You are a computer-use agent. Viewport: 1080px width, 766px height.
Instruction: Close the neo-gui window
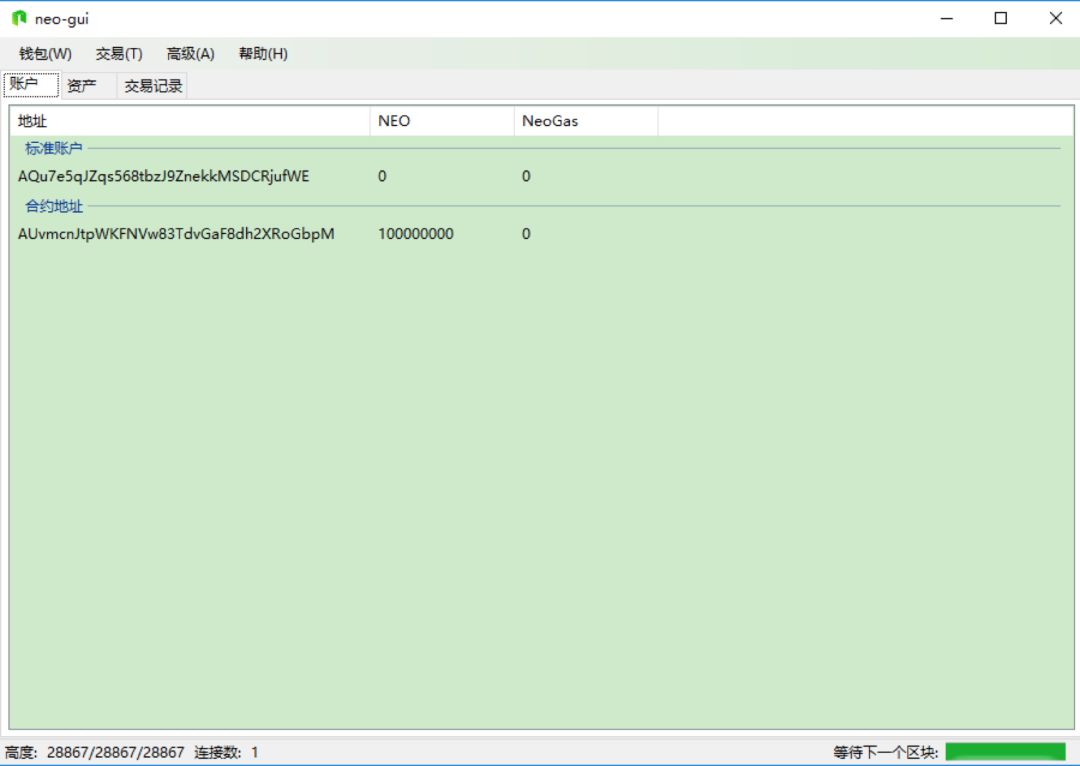[x=1055, y=19]
